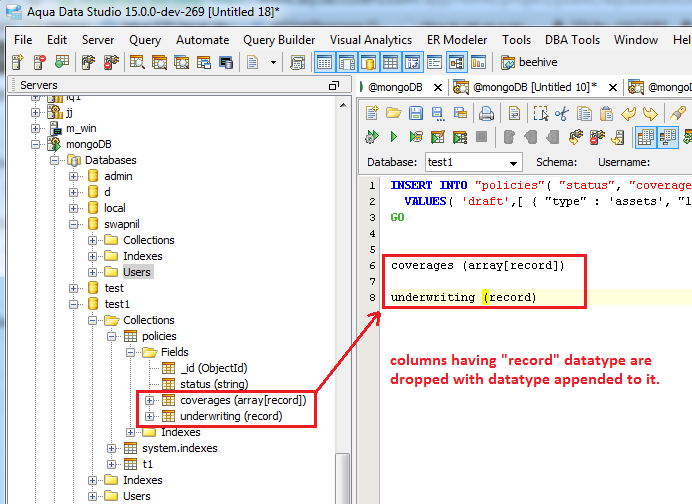692x504 pixels.
Task: Toggle the unhighlighted list panel view button
Action: (x=434, y=62)
